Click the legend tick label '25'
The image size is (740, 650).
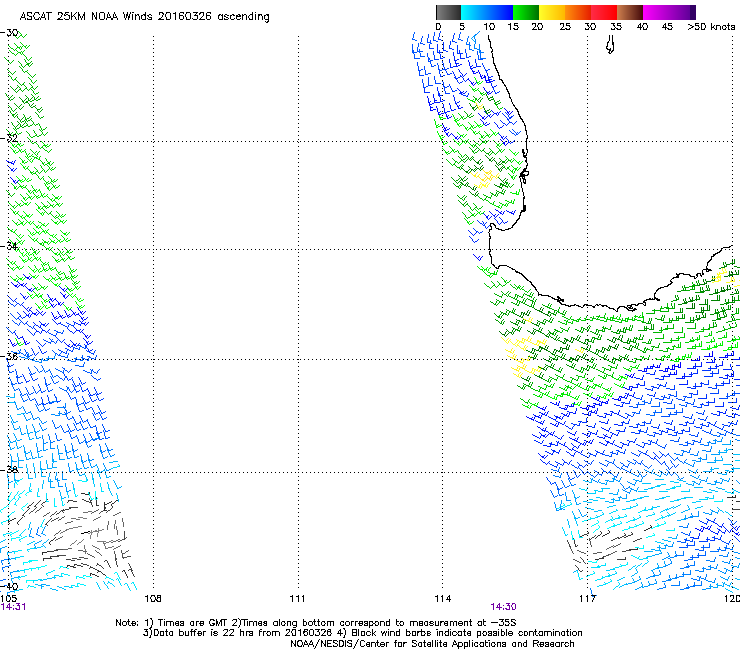pyautogui.click(x=565, y=27)
